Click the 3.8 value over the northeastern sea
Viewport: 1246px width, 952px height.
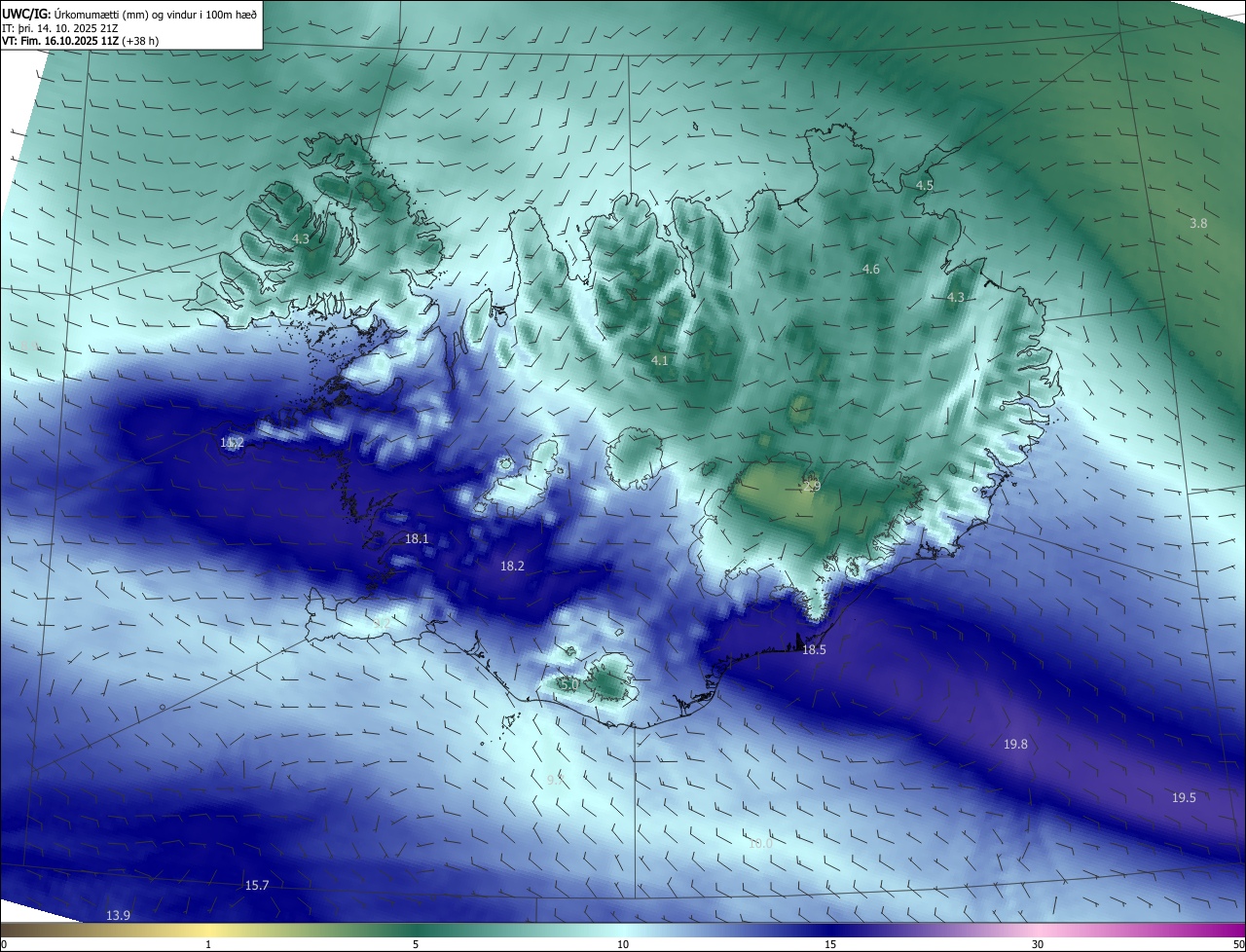1198,223
